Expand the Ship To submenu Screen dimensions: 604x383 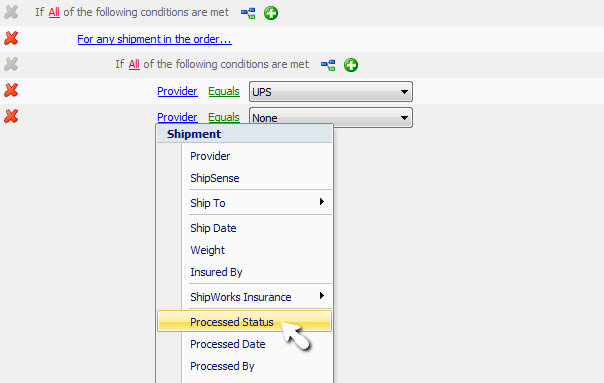pyautogui.click(x=245, y=203)
